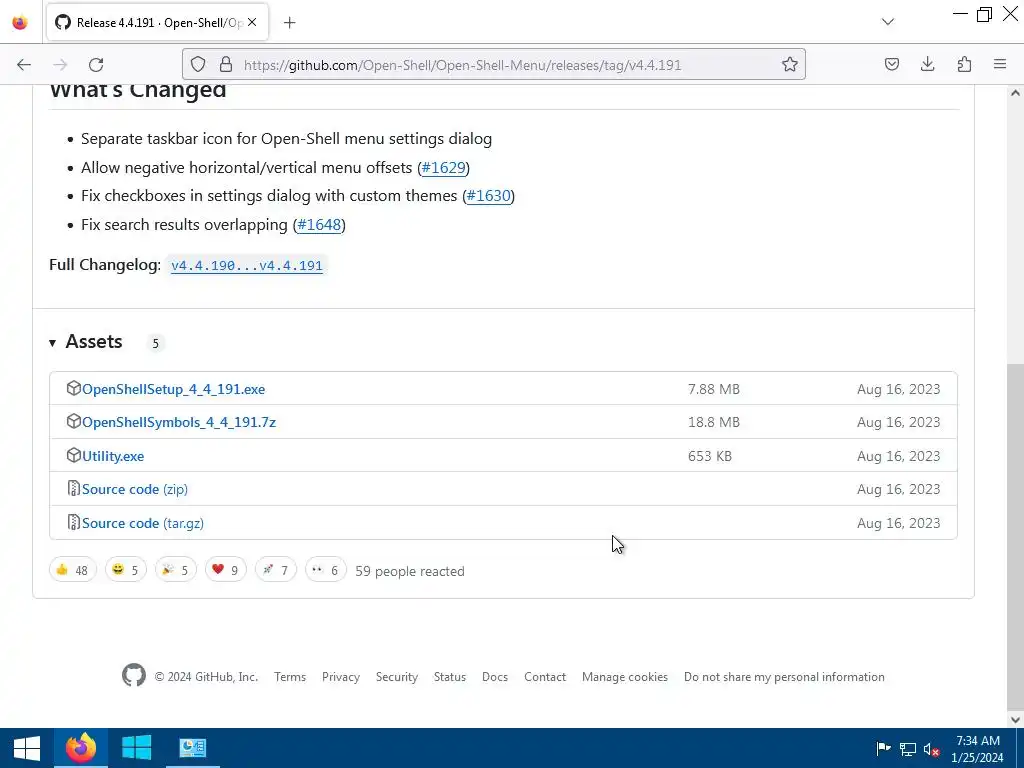Image resolution: width=1024 pixels, height=768 pixels.
Task: Click the smiley laugh reaction with 5
Action: [126, 570]
